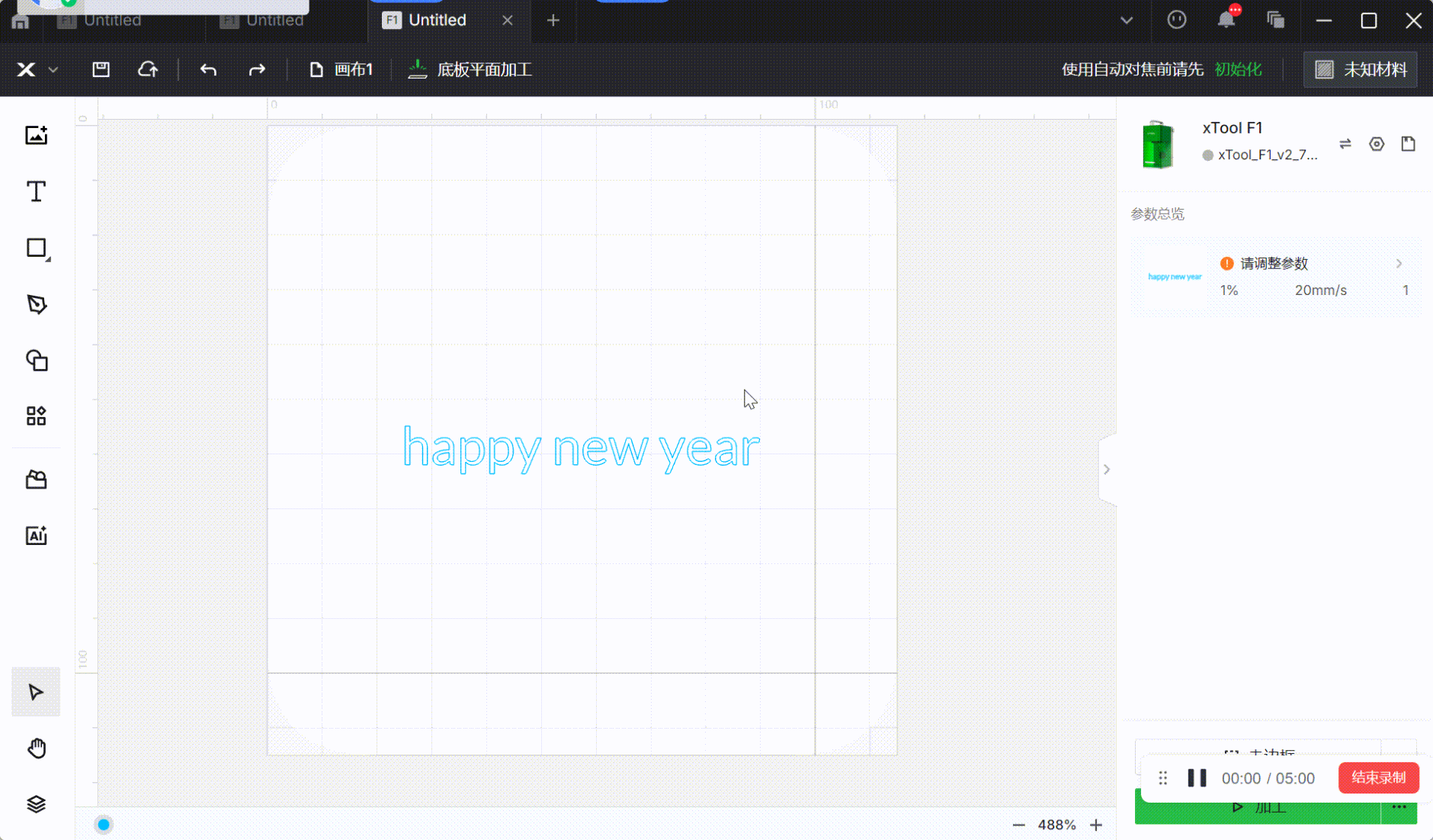Viewport: 1433px width, 840px height.
Task: Open the AI generation tool
Action: [x=36, y=536]
